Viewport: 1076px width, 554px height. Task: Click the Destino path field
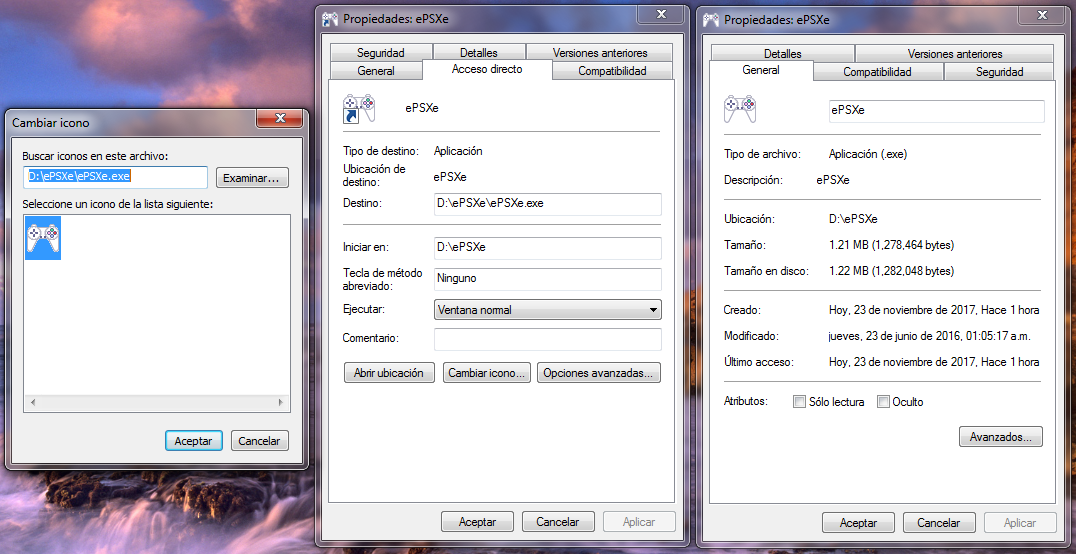pyautogui.click(x=548, y=204)
